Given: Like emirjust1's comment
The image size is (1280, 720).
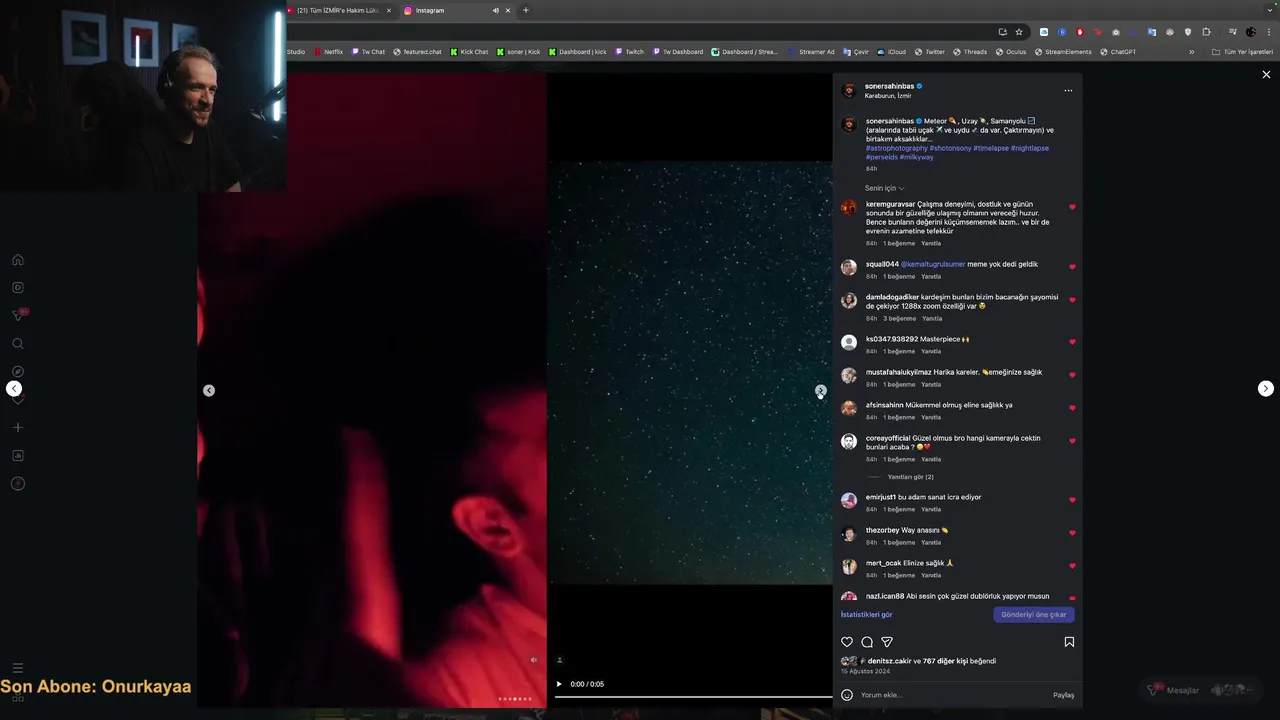Looking at the screenshot, I should pyautogui.click(x=1073, y=500).
